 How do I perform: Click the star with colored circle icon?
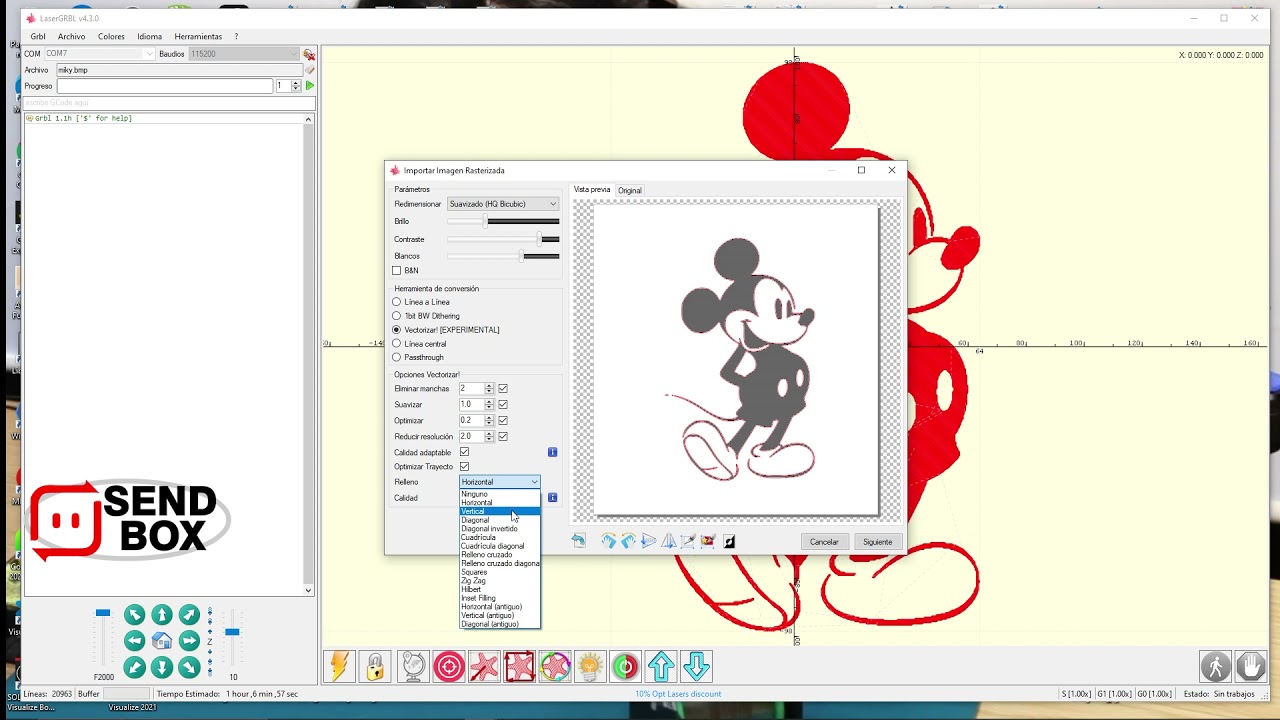[x=555, y=666]
